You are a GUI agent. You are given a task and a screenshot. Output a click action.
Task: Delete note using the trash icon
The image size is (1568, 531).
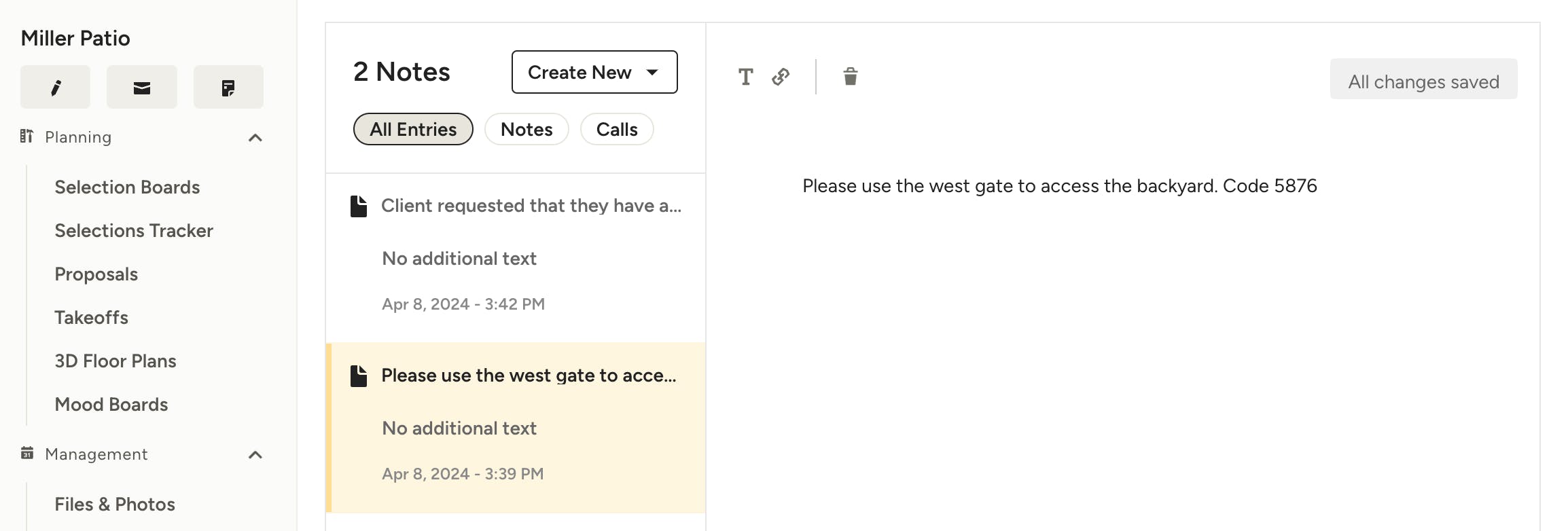[850, 77]
